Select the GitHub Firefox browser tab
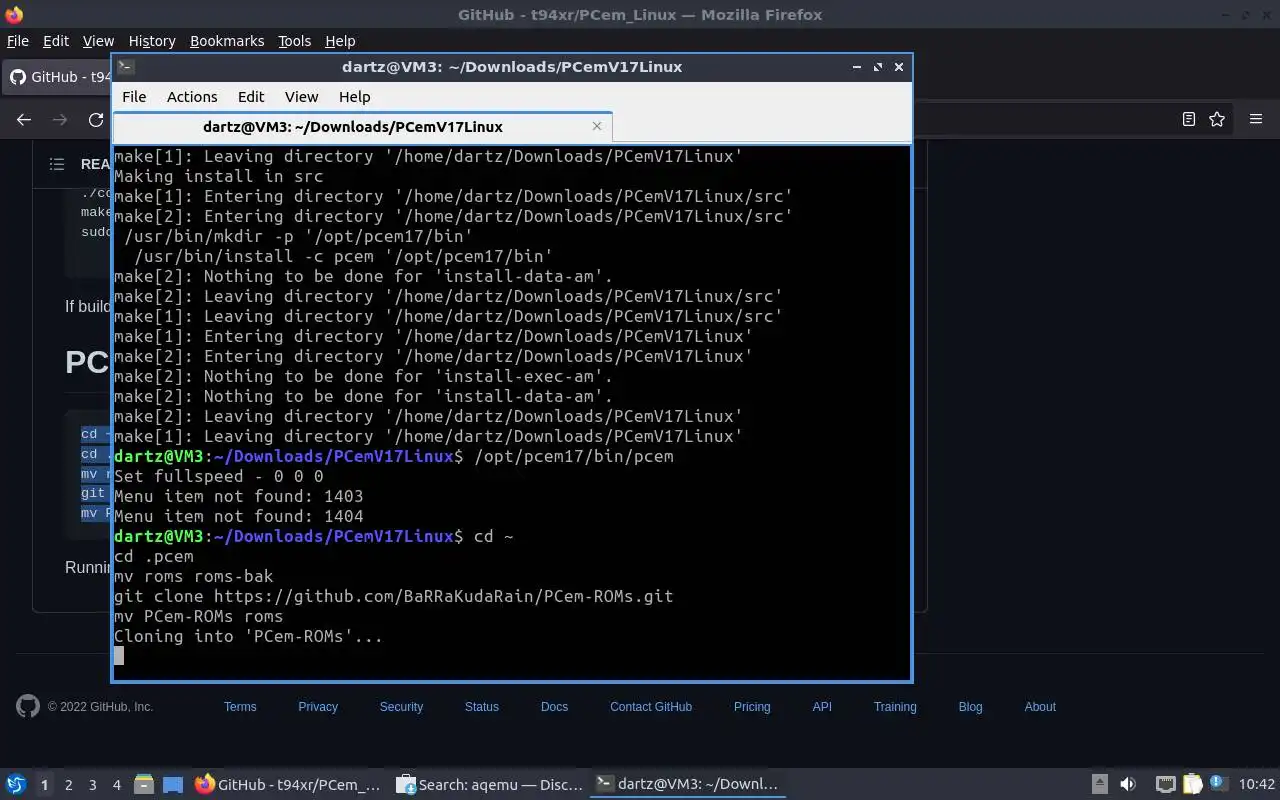Screen dimensions: 1280x800 pos(58,77)
